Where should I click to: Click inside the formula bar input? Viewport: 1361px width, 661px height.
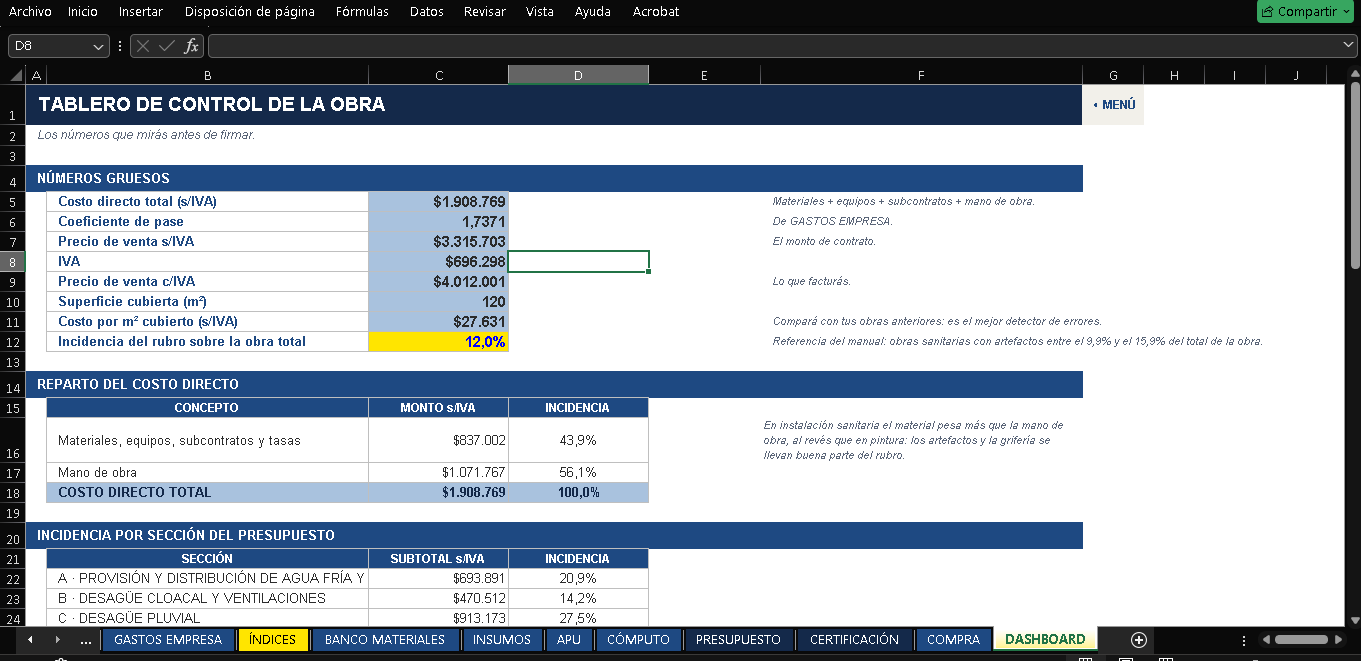775,46
